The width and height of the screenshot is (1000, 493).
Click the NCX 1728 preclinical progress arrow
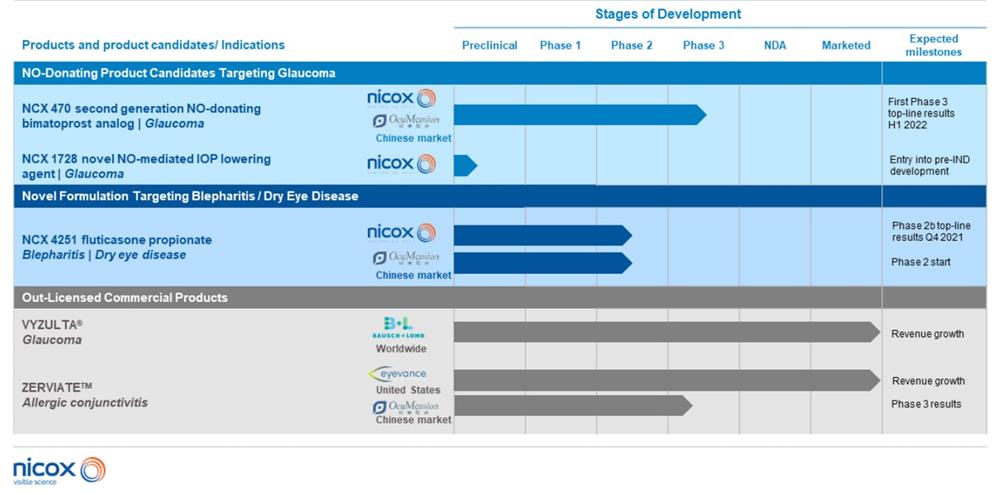pyautogui.click(x=465, y=165)
